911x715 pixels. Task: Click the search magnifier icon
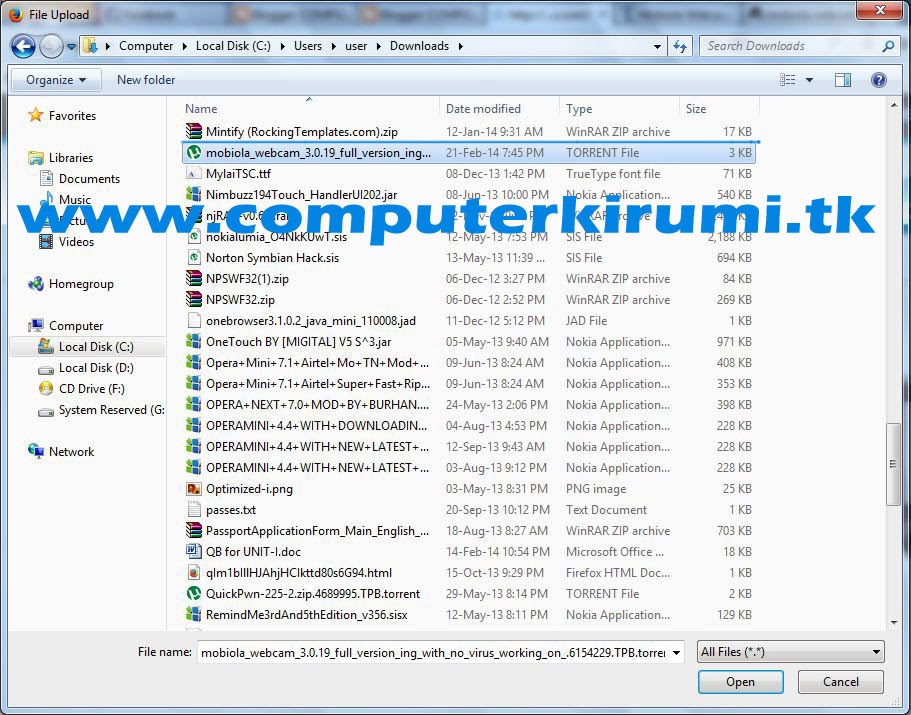888,46
